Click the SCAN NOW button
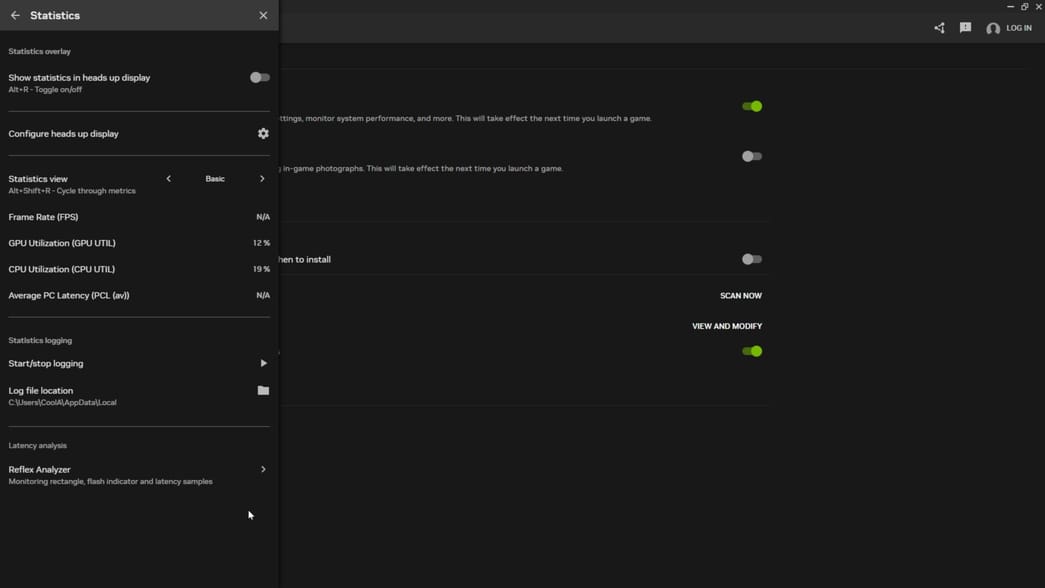This screenshot has width=1045, height=588. 739,295
